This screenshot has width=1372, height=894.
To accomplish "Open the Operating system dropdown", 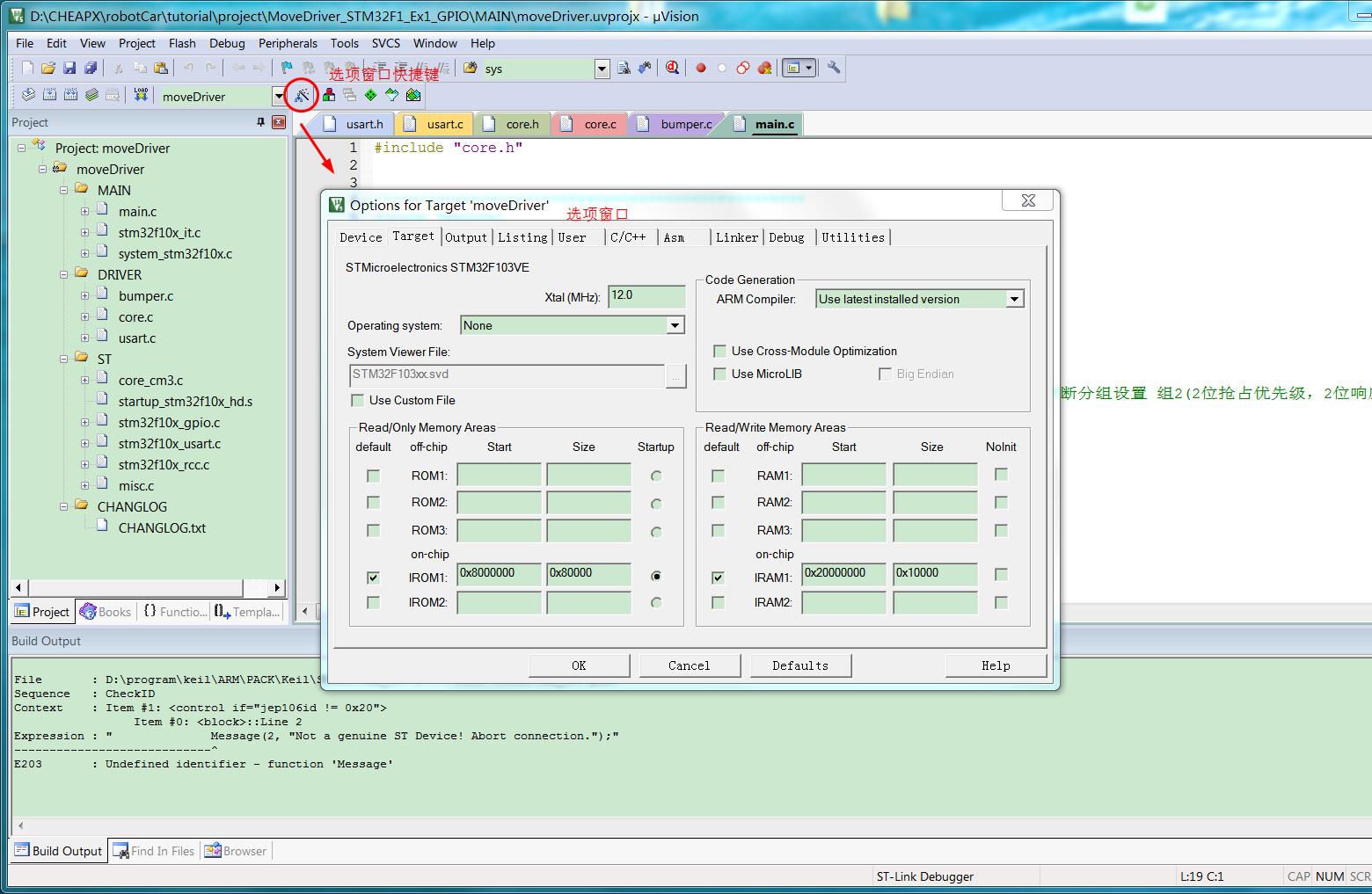I will 675,325.
